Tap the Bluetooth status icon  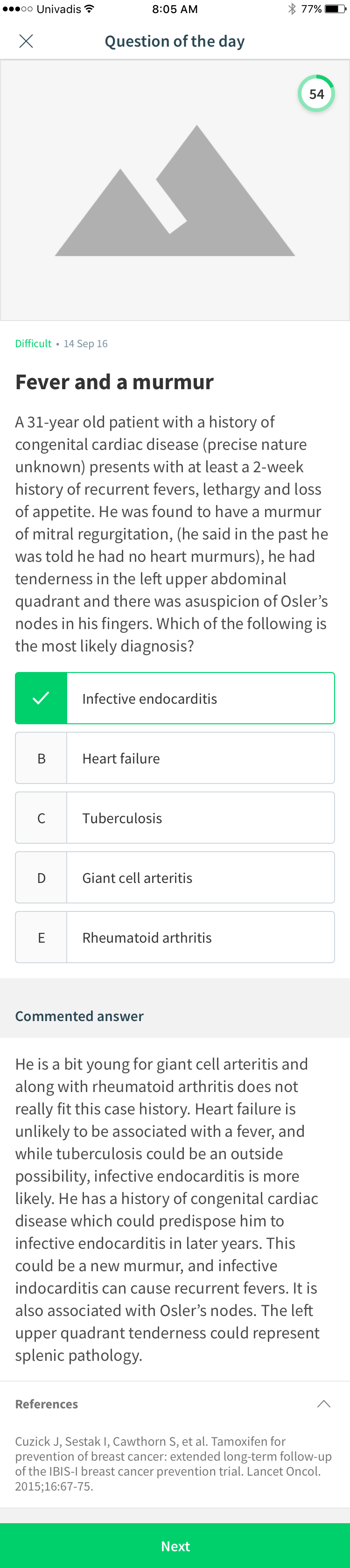[292, 9]
